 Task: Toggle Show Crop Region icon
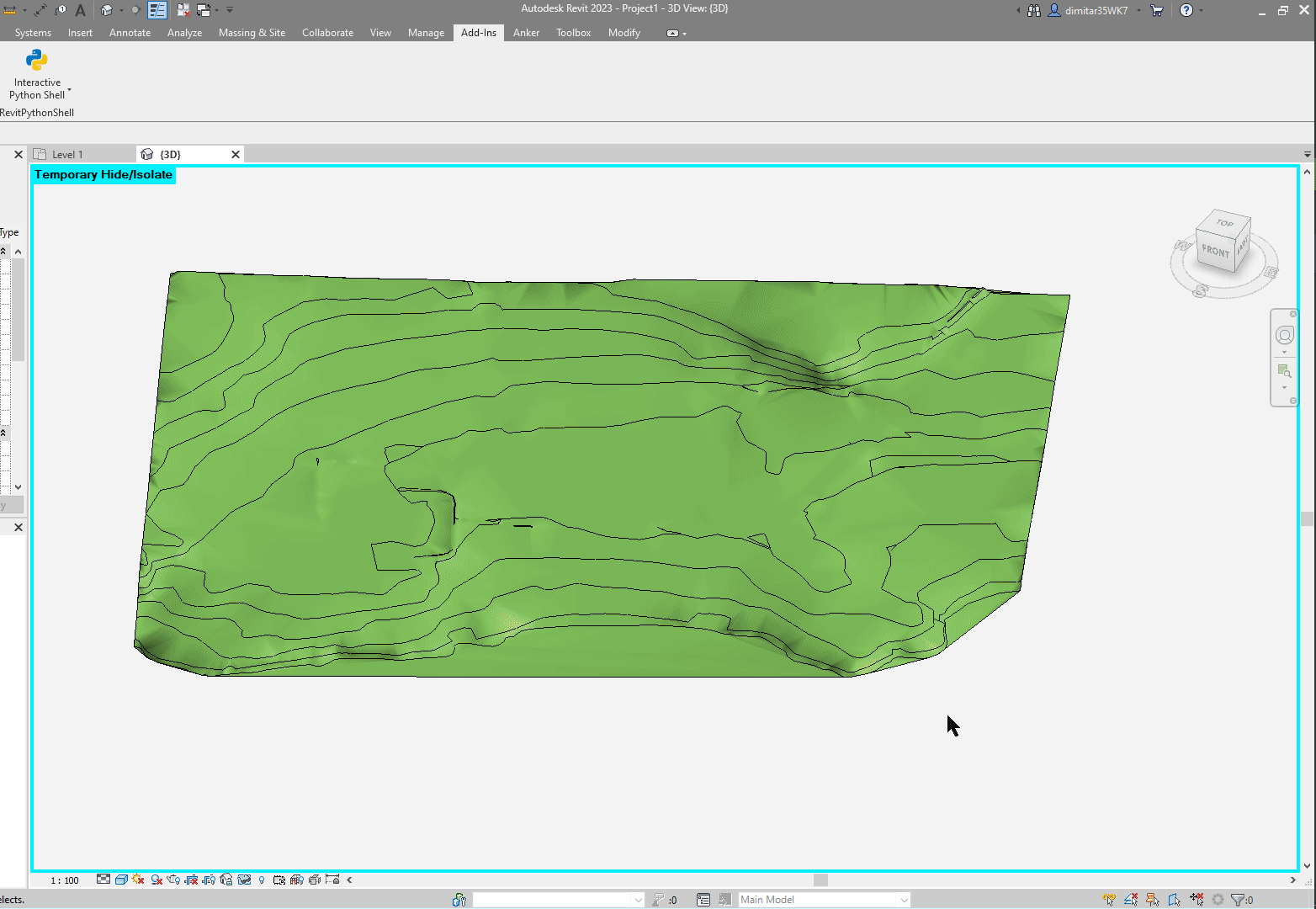pos(209,880)
